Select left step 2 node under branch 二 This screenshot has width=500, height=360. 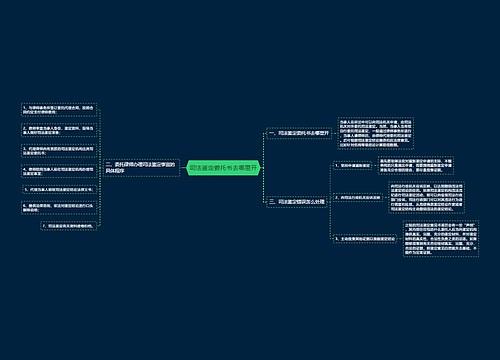pos(59,130)
